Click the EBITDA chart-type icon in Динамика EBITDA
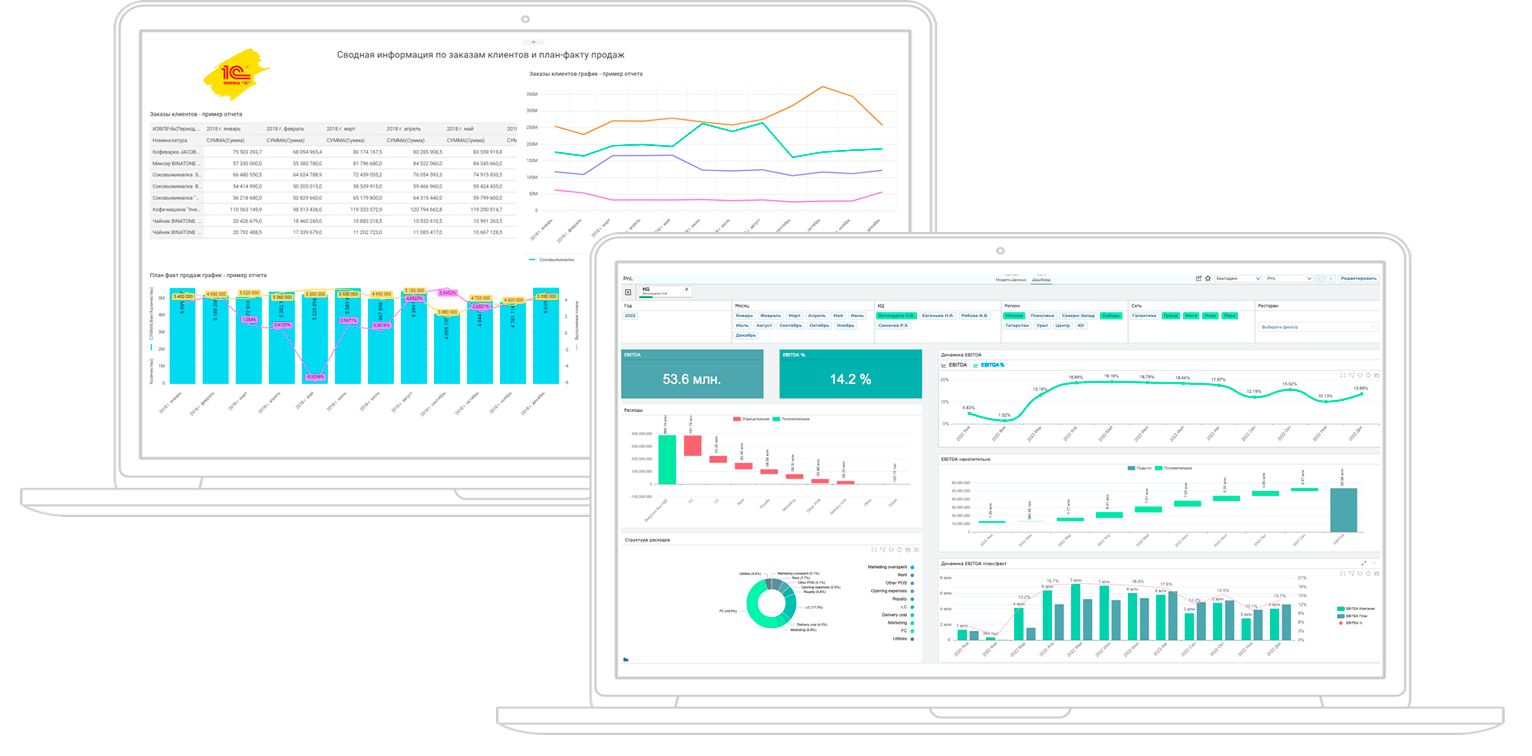This screenshot has height=756, width=1532. pos(944,366)
